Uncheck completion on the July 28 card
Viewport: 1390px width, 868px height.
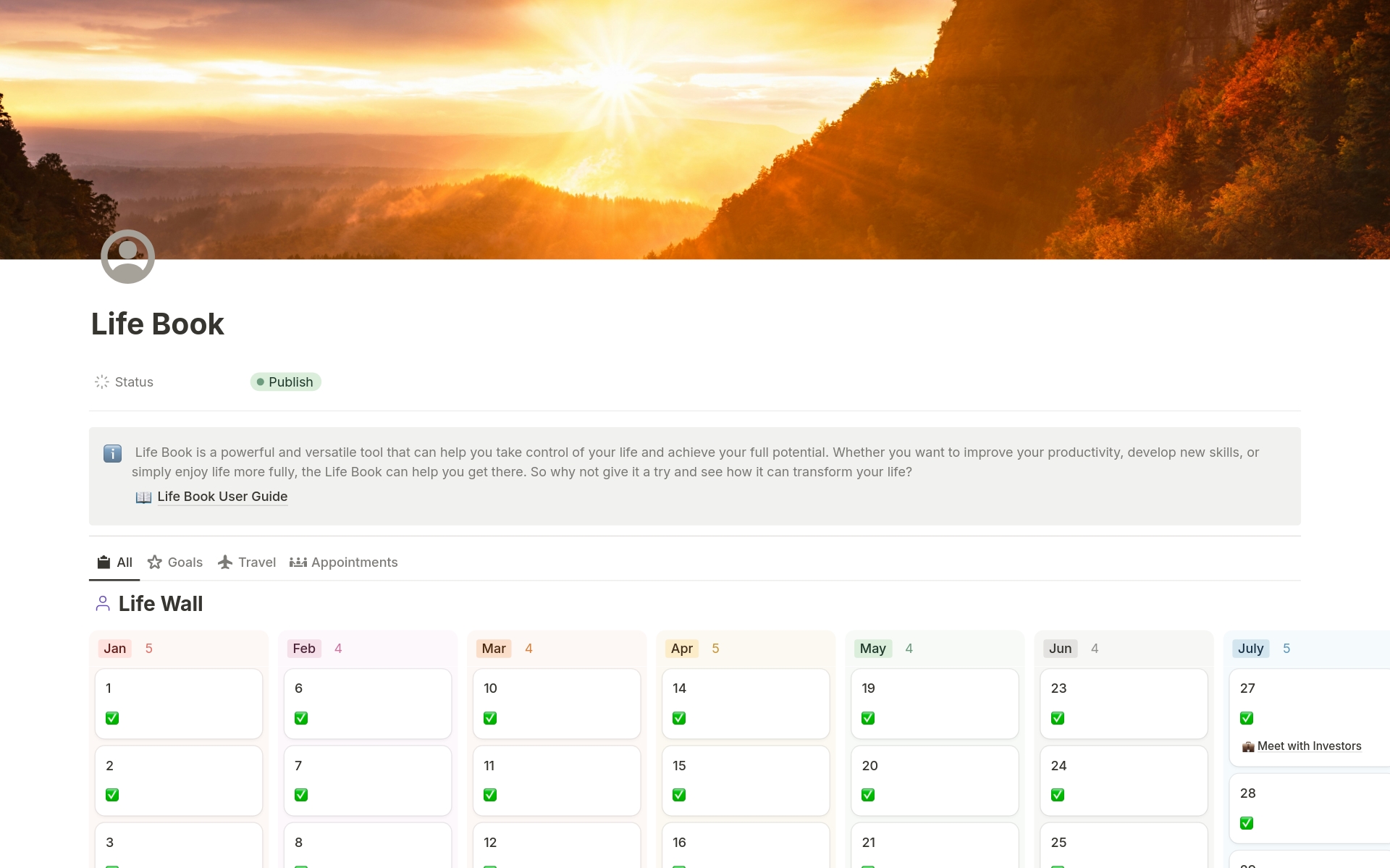(1247, 822)
